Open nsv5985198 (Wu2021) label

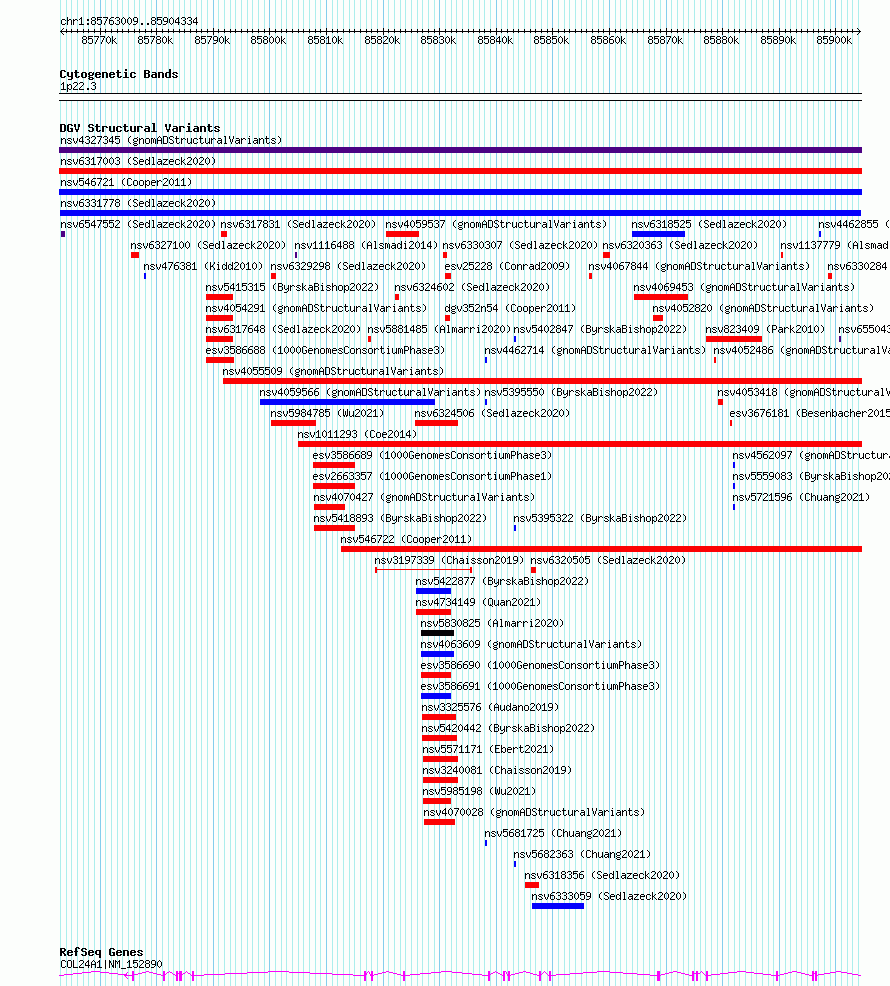[479, 791]
